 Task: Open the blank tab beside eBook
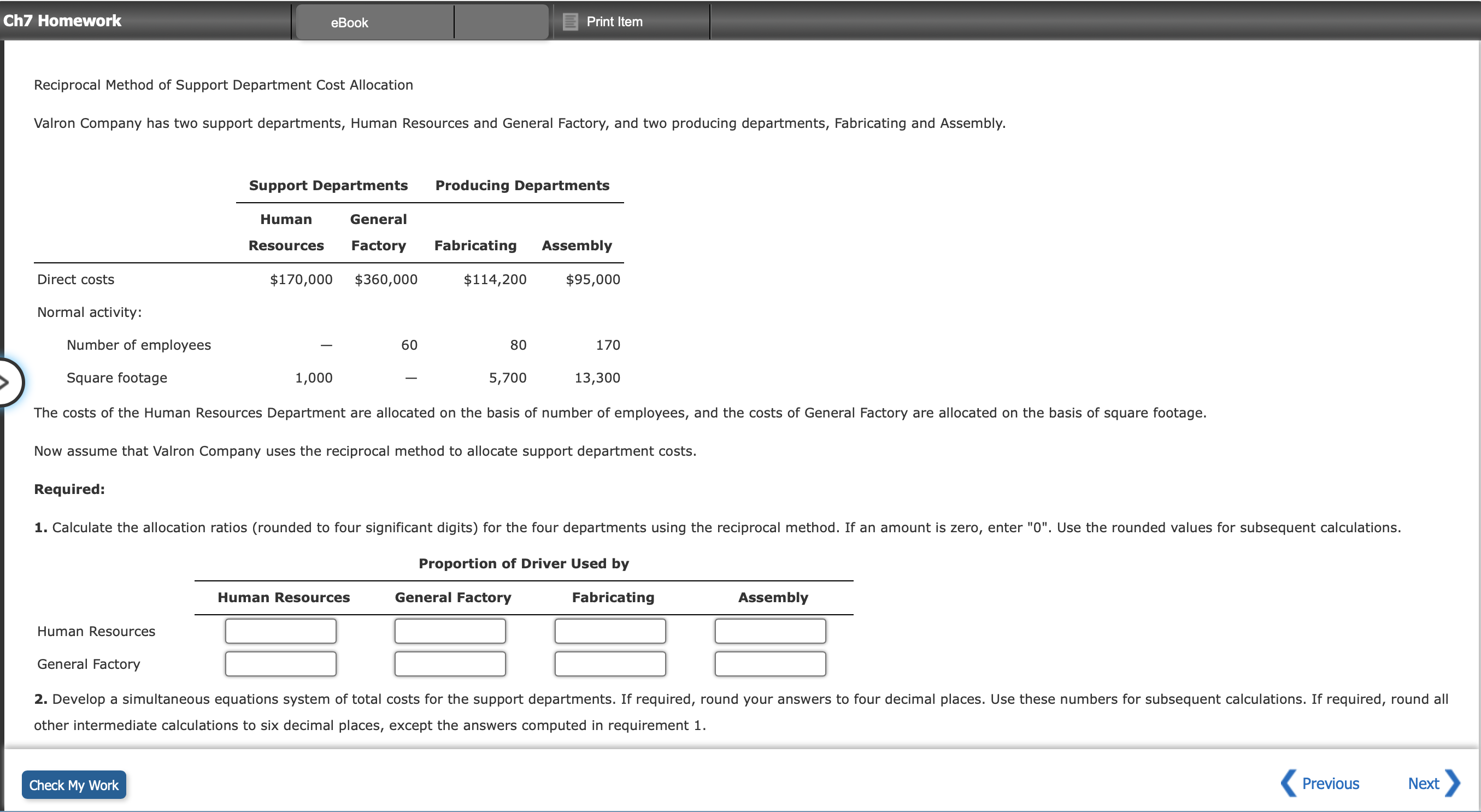coord(501,22)
